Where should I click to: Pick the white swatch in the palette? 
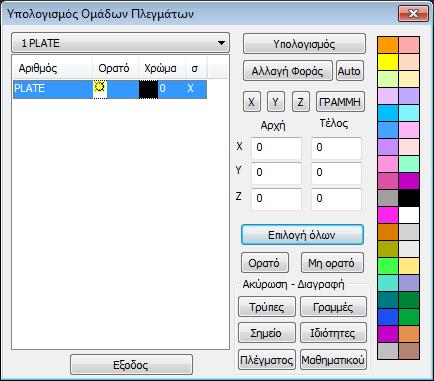pos(409,215)
